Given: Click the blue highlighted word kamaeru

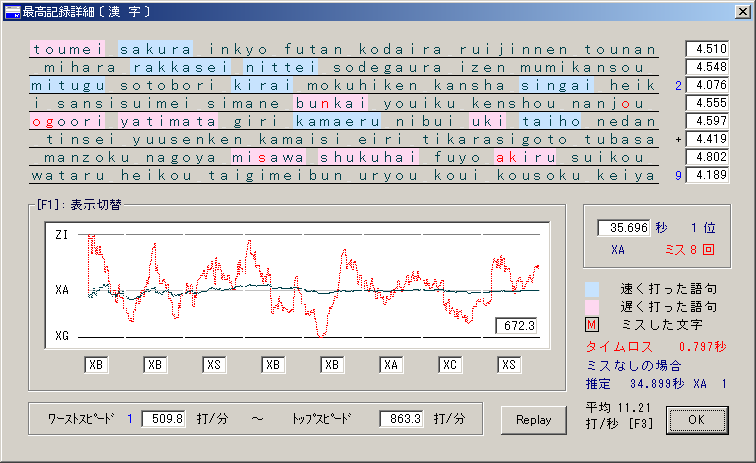Looking at the screenshot, I should [x=337, y=122].
